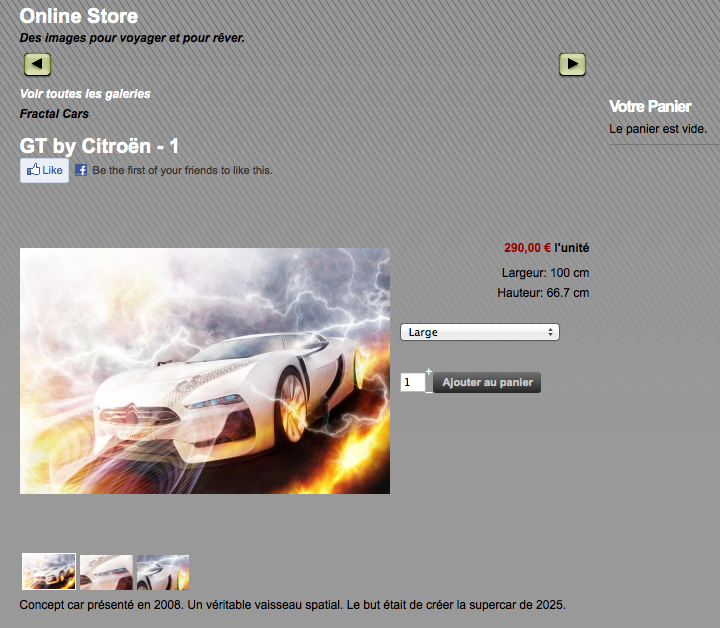Open Voir toutes les galeries link

(85, 94)
